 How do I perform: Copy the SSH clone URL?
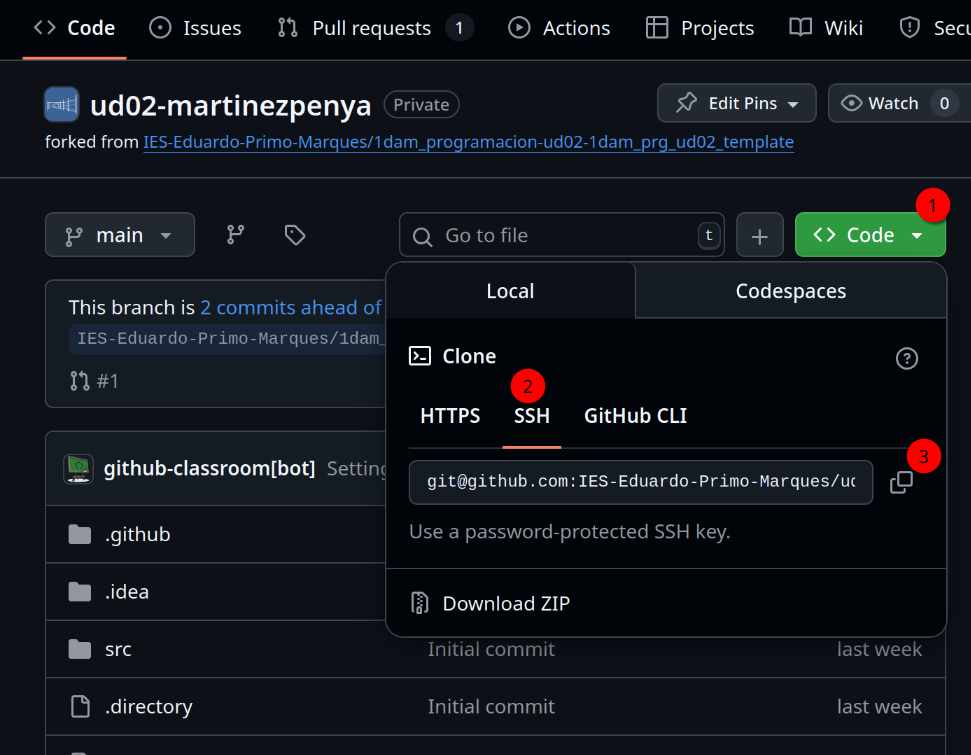coord(901,481)
